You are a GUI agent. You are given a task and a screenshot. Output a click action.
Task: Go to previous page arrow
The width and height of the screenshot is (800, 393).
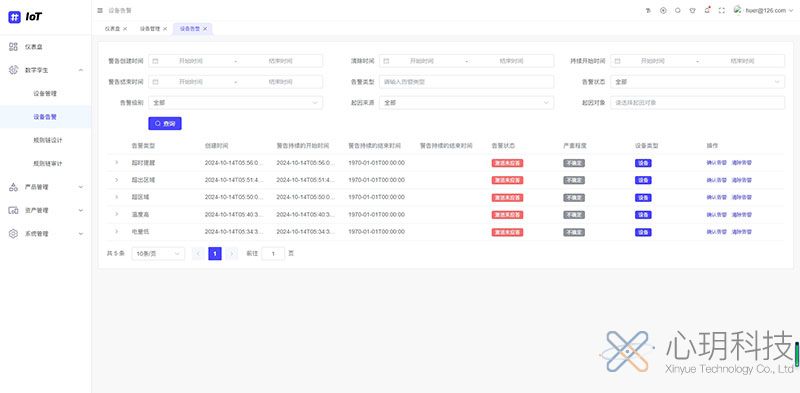(x=198, y=254)
